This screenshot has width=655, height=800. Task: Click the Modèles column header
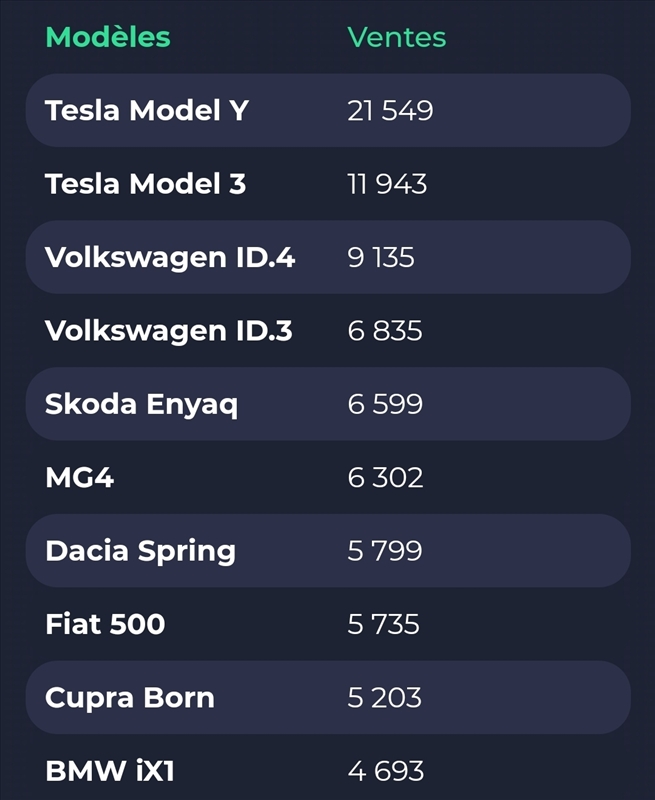tap(108, 38)
